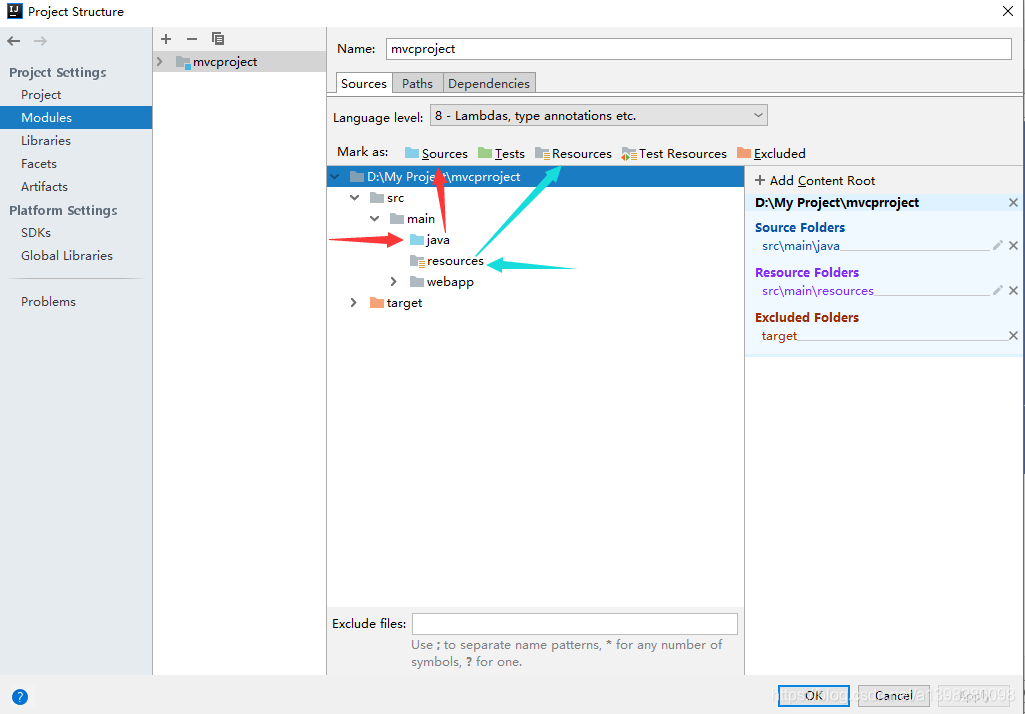This screenshot has height=714, width=1025.
Task: Expand the target folder
Action: [354, 303]
